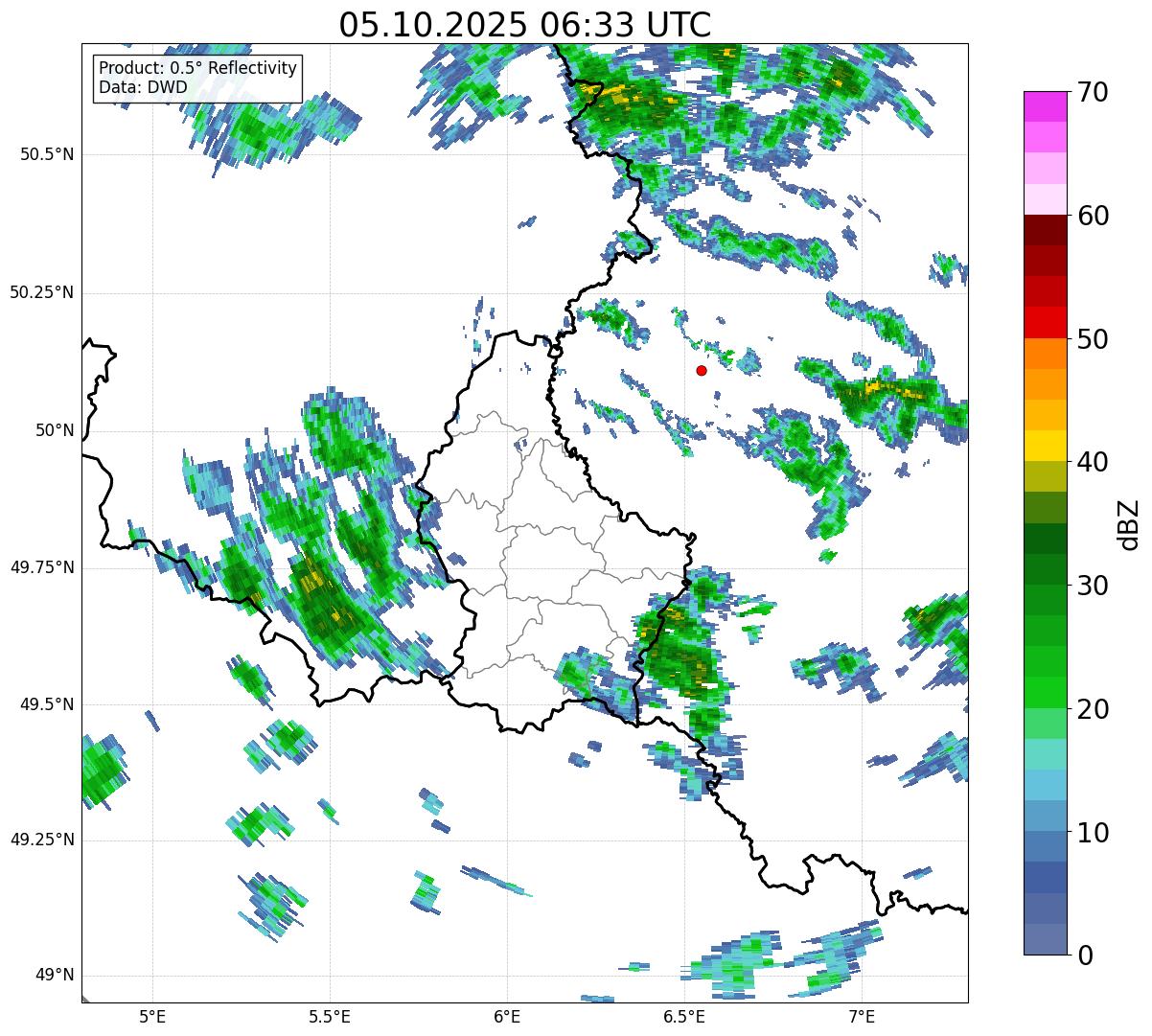
Task: Click the colorbar tick label 10
Action: tap(1093, 832)
